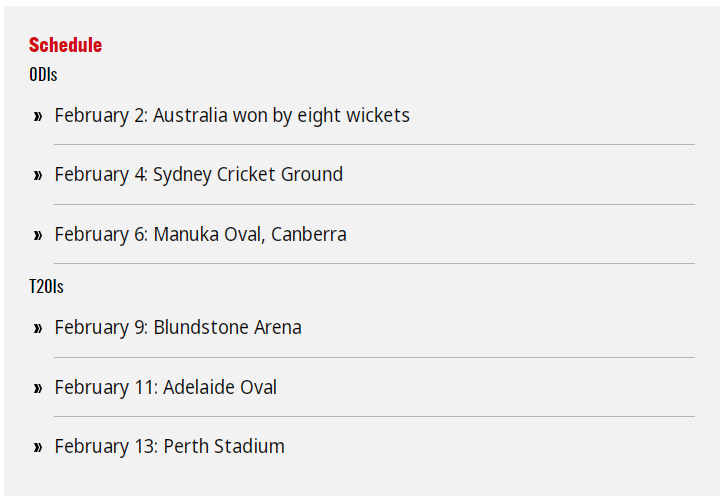This screenshot has width=725, height=500.
Task: Click the Adelaide Oval venue text
Action: point(220,387)
